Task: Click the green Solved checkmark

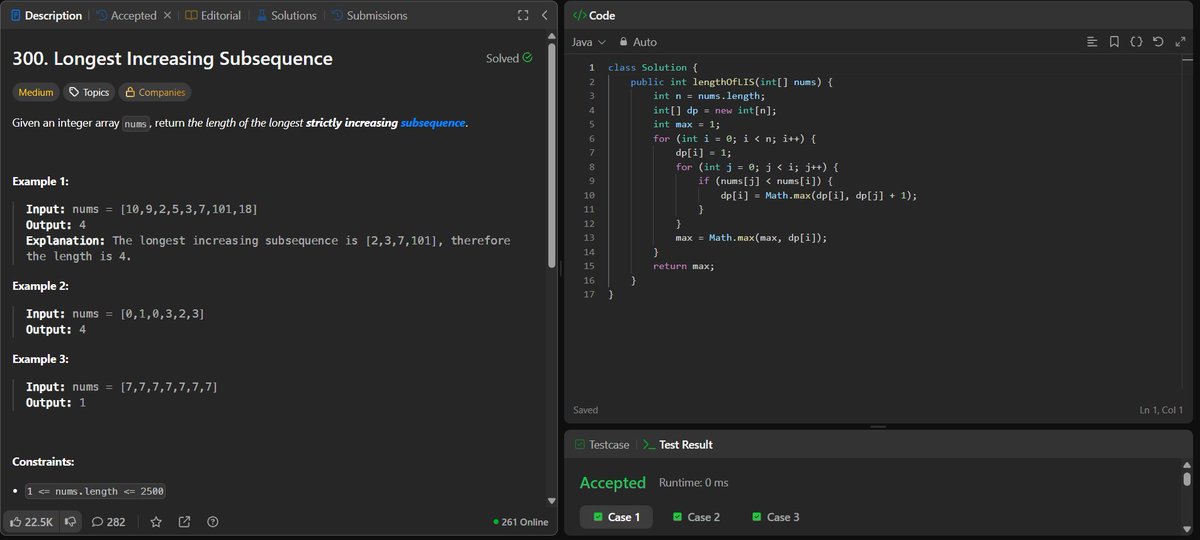Action: (527, 58)
